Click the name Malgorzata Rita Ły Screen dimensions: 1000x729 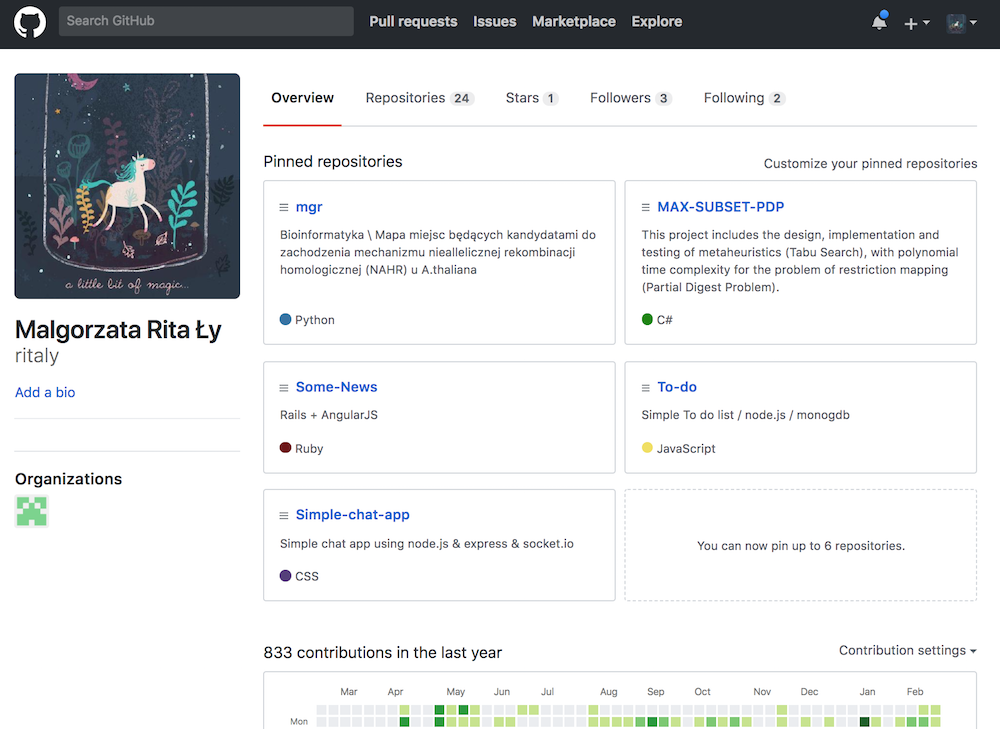(119, 330)
